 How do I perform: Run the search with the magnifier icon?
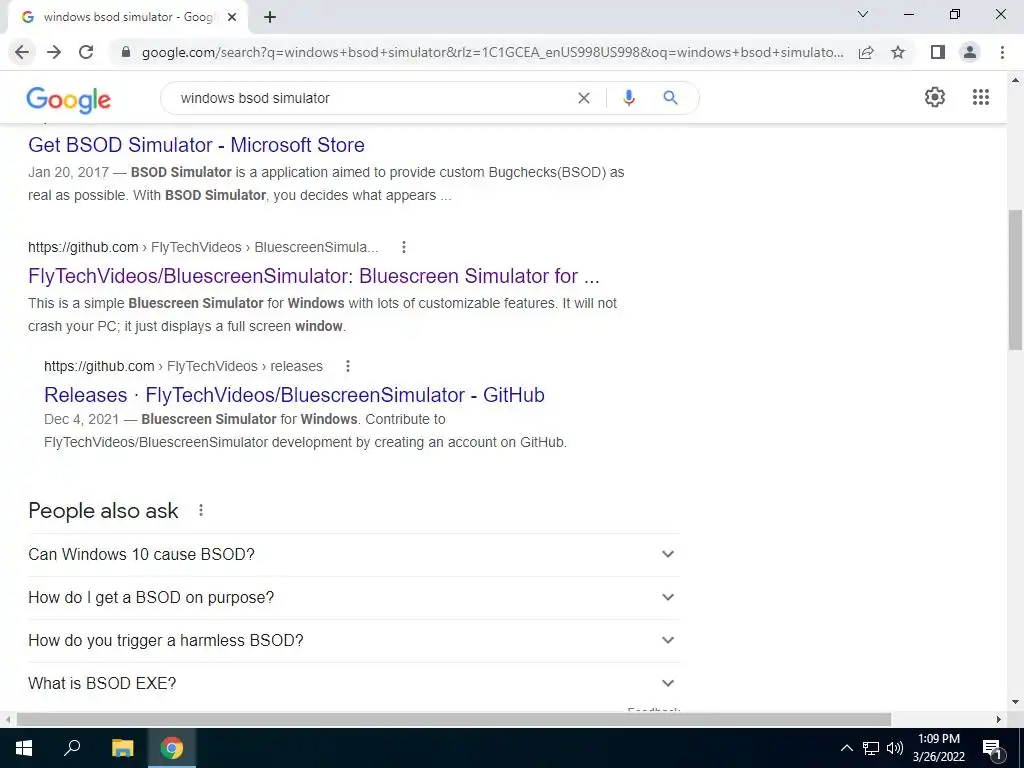pos(670,98)
